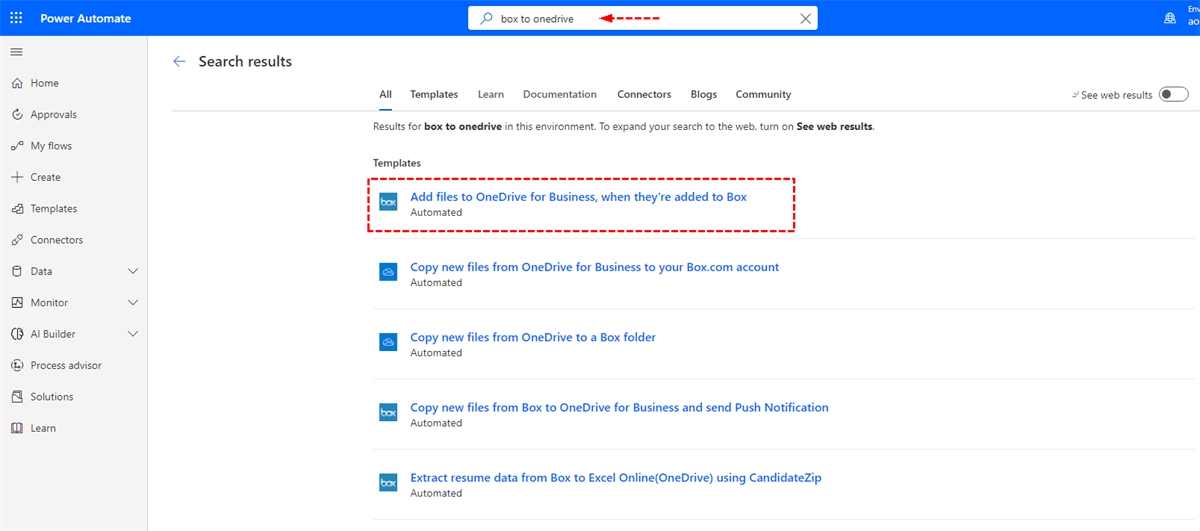1200x531 pixels.
Task: Expand the Monitor menu chevron
Action: pyautogui.click(x=134, y=302)
